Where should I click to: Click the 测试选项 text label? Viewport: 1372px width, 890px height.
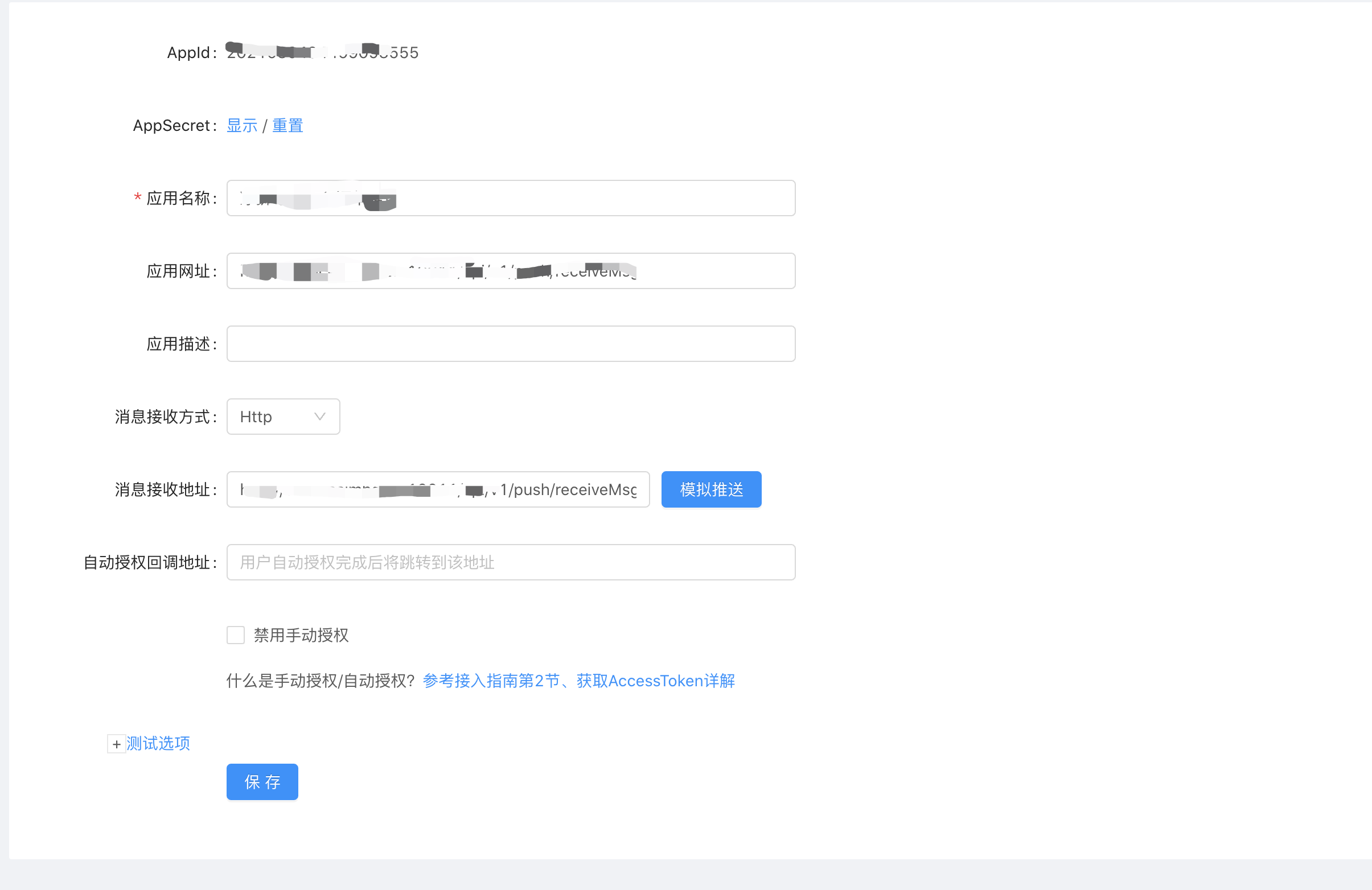157,743
